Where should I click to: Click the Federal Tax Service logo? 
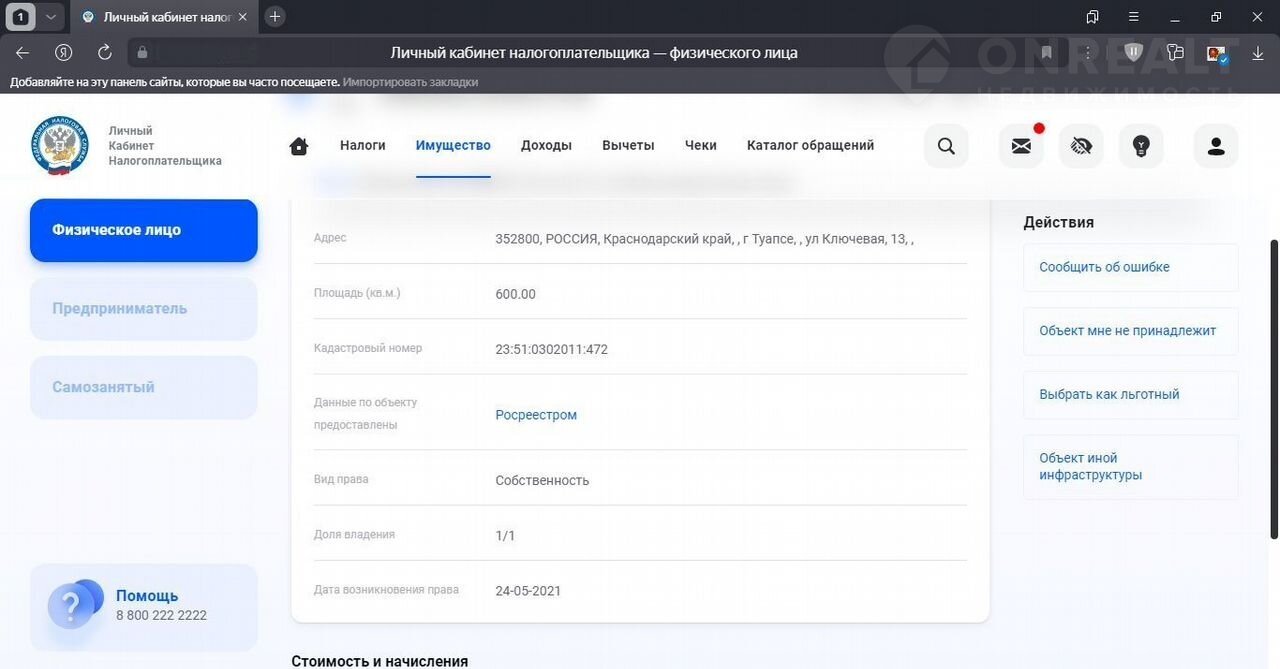60,145
